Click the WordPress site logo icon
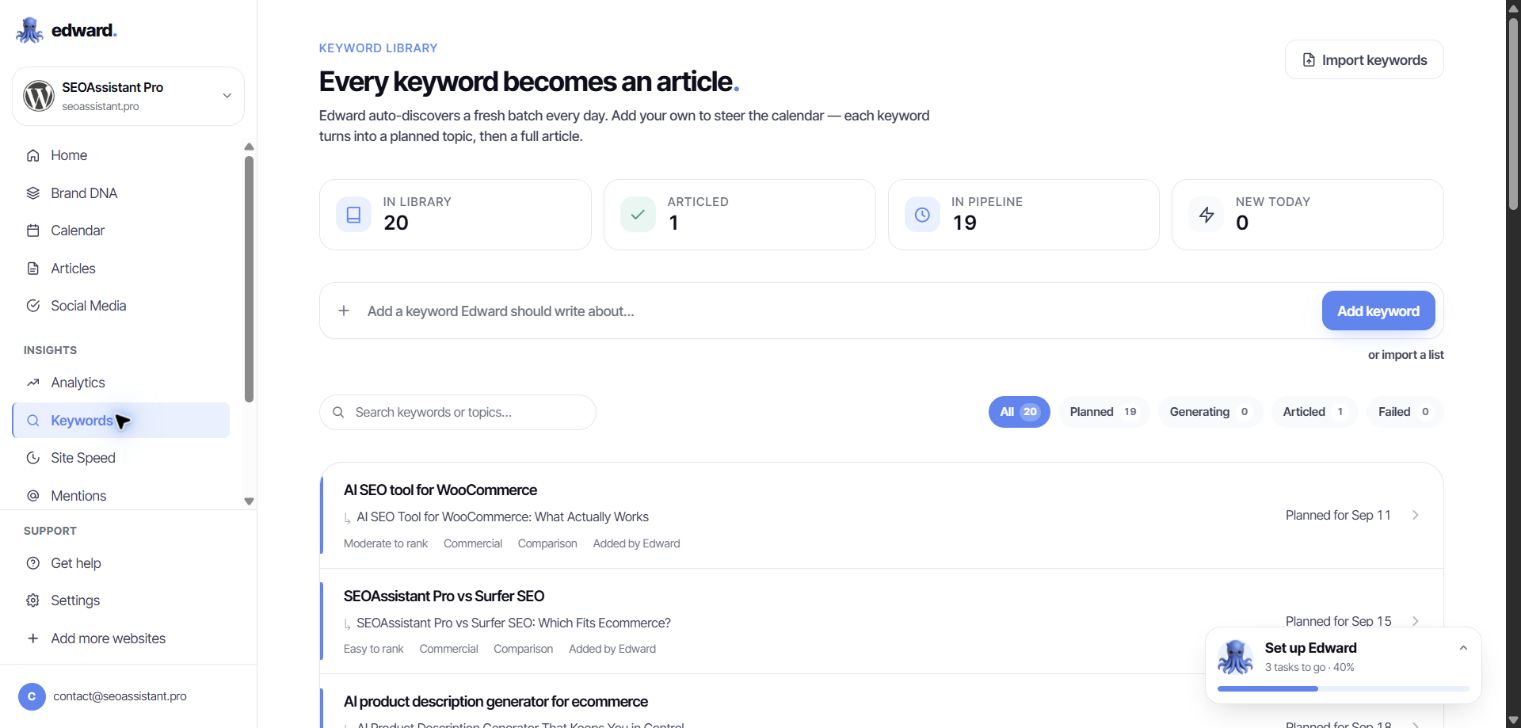Image resolution: width=1521 pixels, height=728 pixels. 38,96
